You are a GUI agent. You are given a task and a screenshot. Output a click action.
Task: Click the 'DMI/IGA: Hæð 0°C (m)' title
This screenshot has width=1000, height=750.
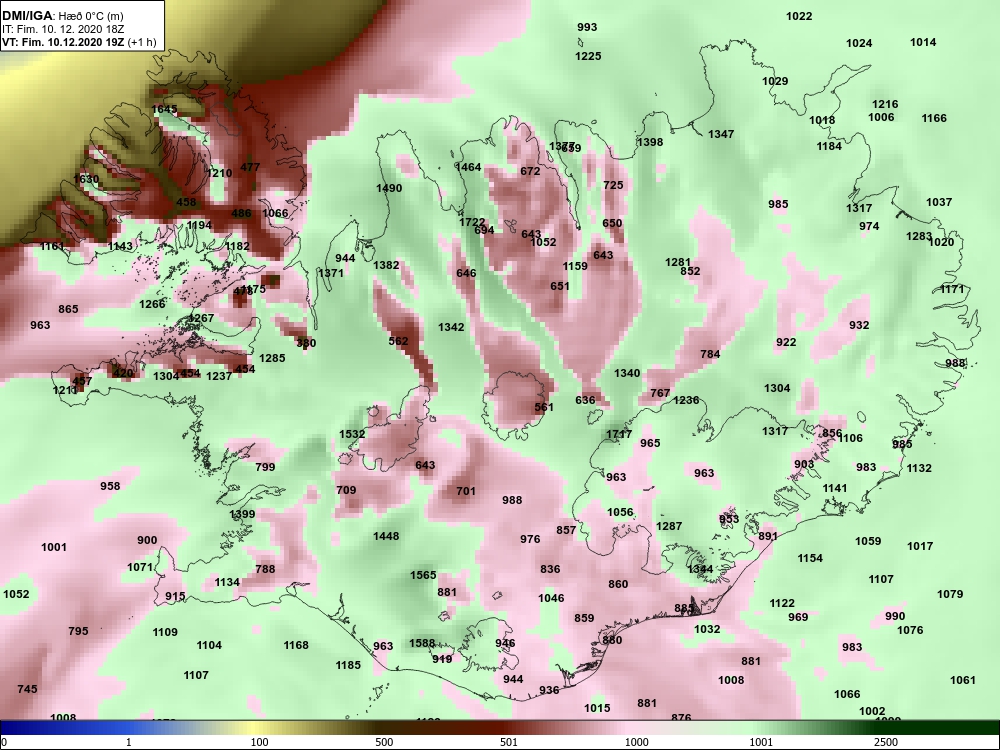pos(62,16)
